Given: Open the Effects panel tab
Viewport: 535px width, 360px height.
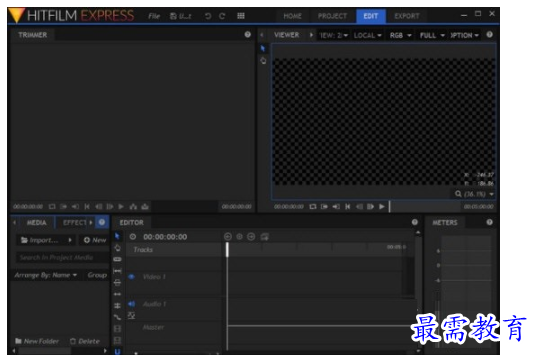Looking at the screenshot, I should click(75, 222).
